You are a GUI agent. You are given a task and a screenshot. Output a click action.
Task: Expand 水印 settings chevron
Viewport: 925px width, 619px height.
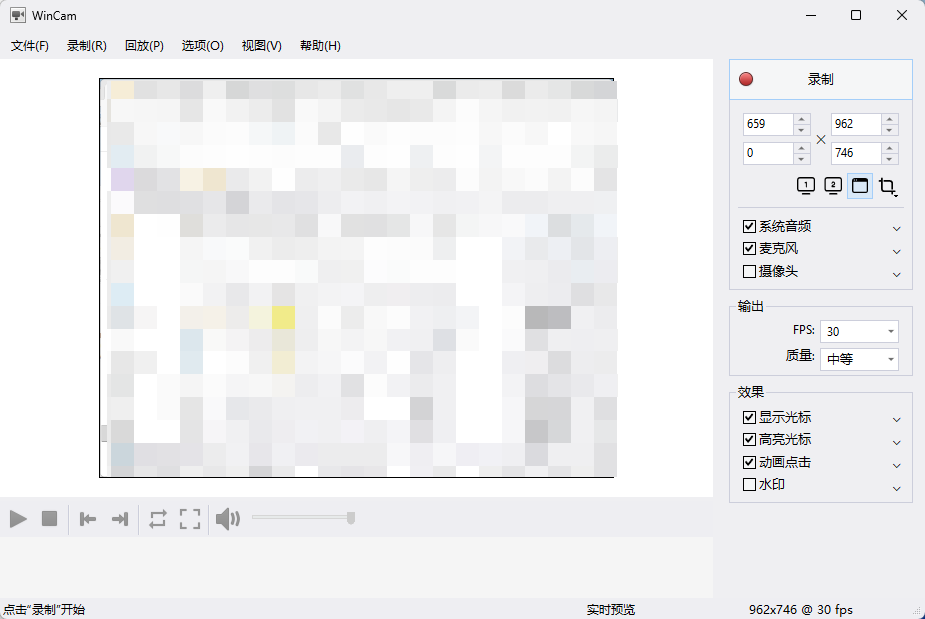pos(897,489)
